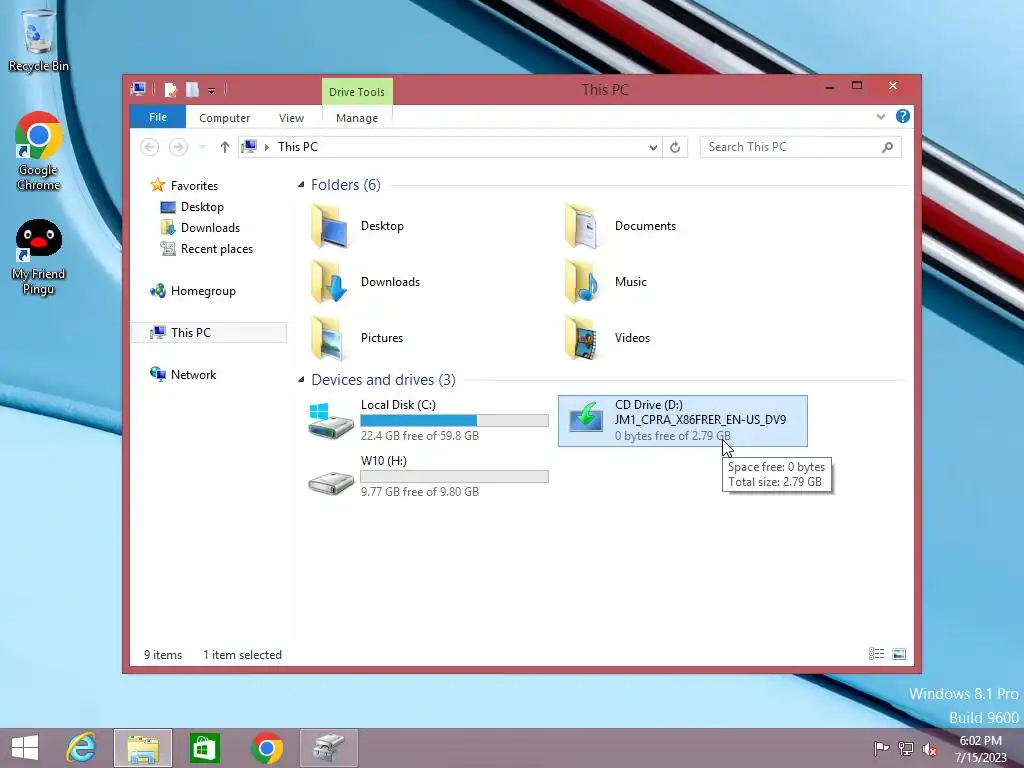
Task: Switch to Details view in status bar
Action: coord(876,654)
